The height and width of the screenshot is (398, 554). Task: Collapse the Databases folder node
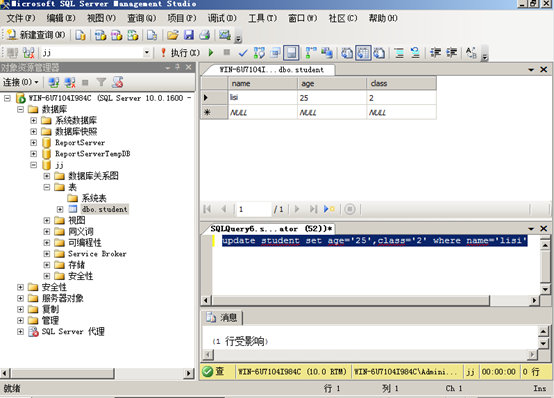(20, 109)
